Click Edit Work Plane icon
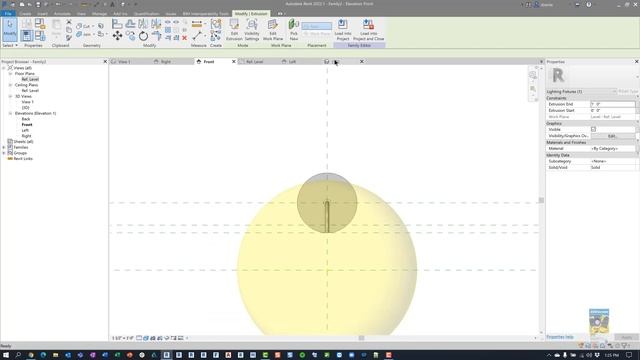Image resolution: width=640 pixels, height=360 pixels. click(273, 29)
